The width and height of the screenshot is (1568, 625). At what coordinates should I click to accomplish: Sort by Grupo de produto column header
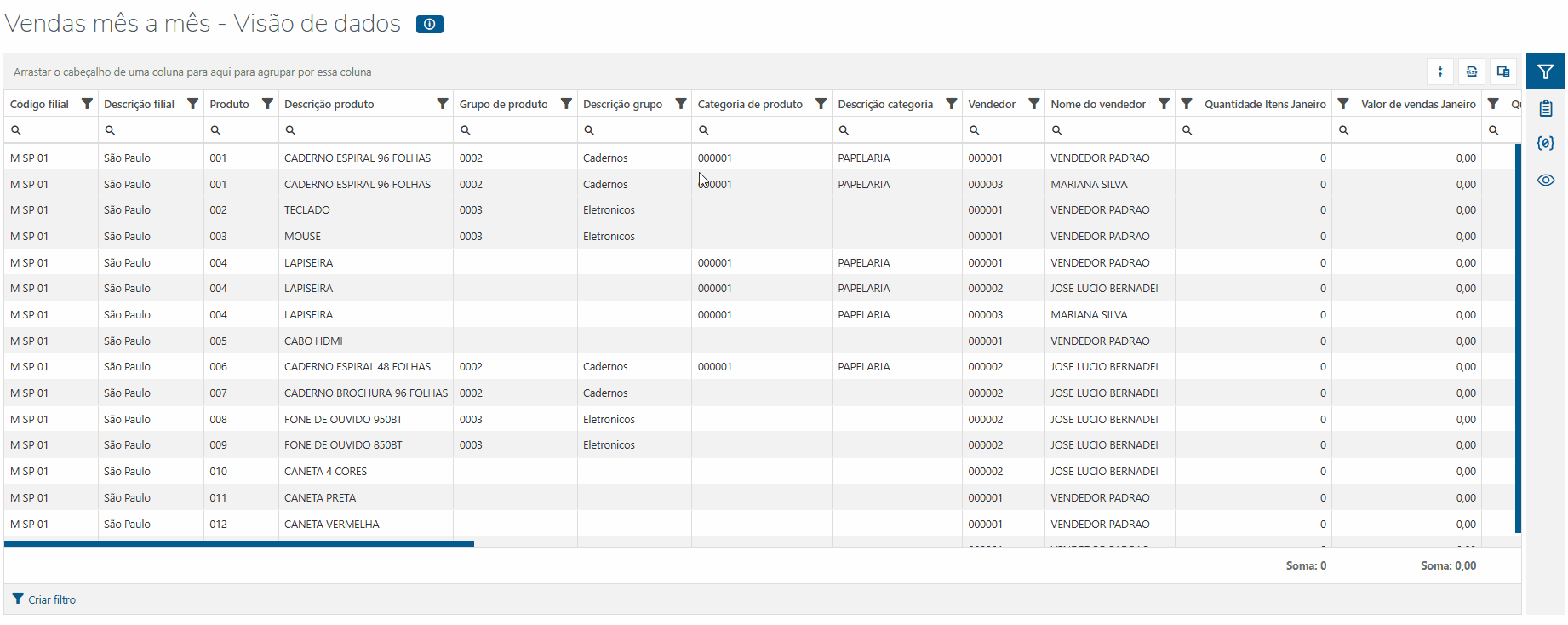503,104
